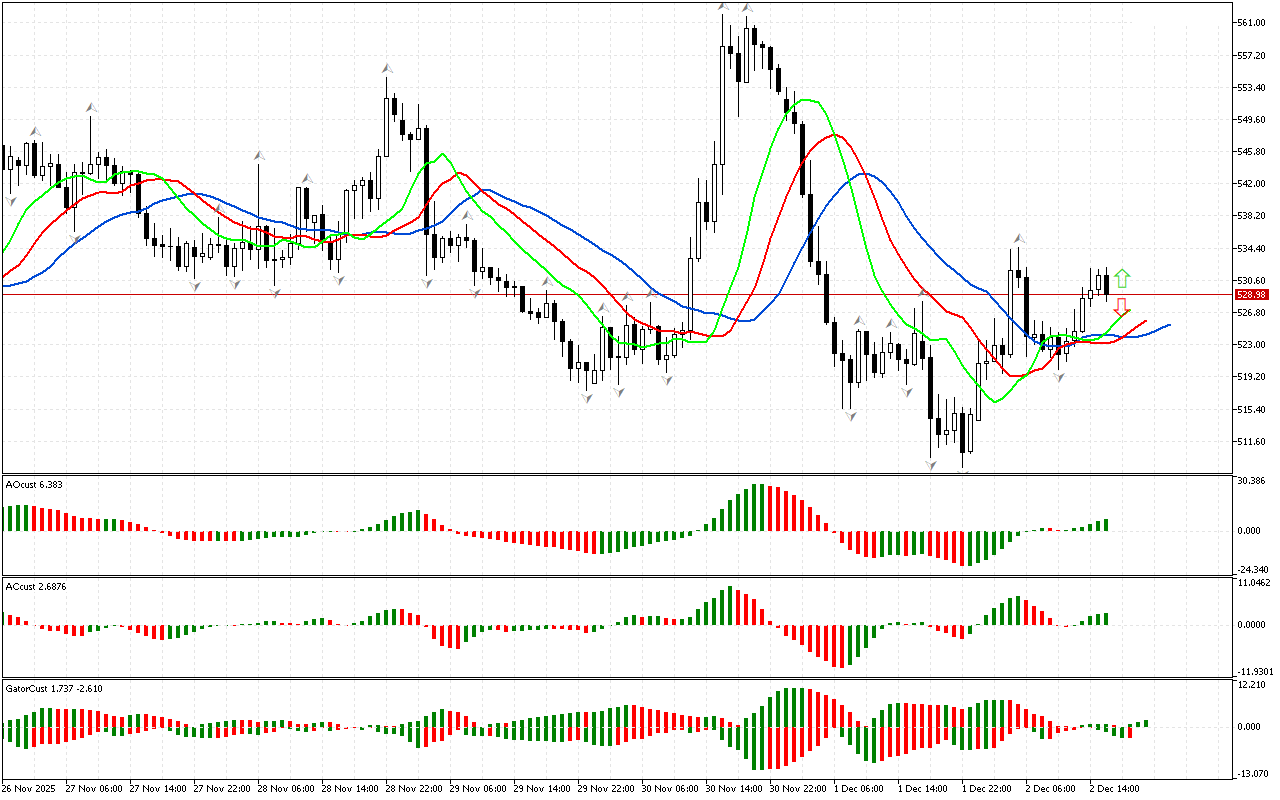Click the 561.00 price scale value
Viewport: 1280px width, 800px height.
[1251, 22]
